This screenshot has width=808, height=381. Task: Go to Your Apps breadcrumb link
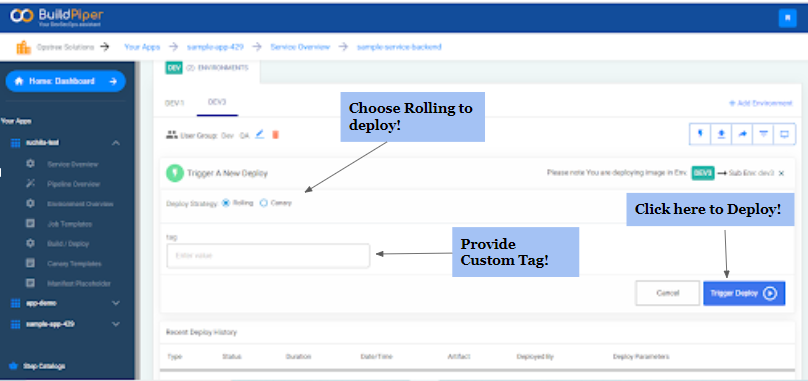(x=142, y=47)
